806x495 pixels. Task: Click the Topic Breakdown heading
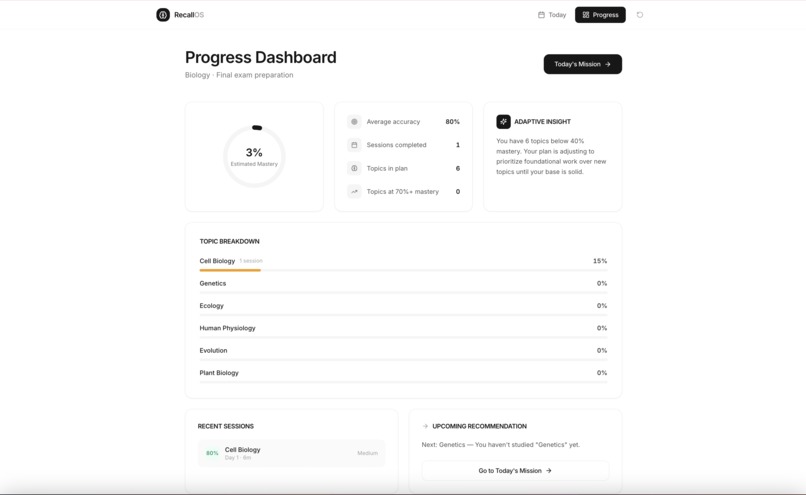point(229,242)
